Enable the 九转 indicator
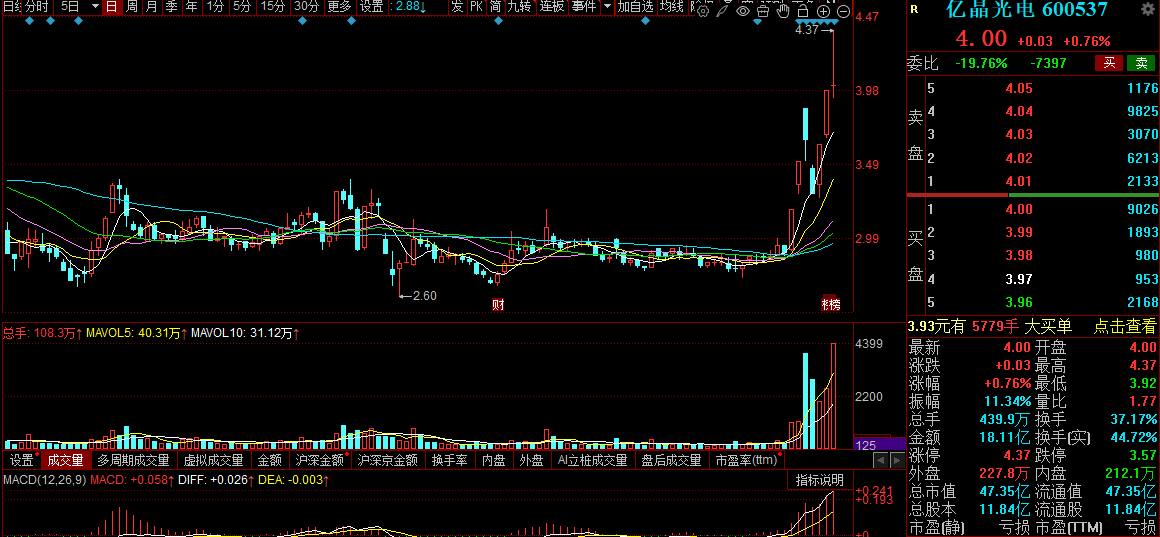This screenshot has height=537, width=1160. 519,7
